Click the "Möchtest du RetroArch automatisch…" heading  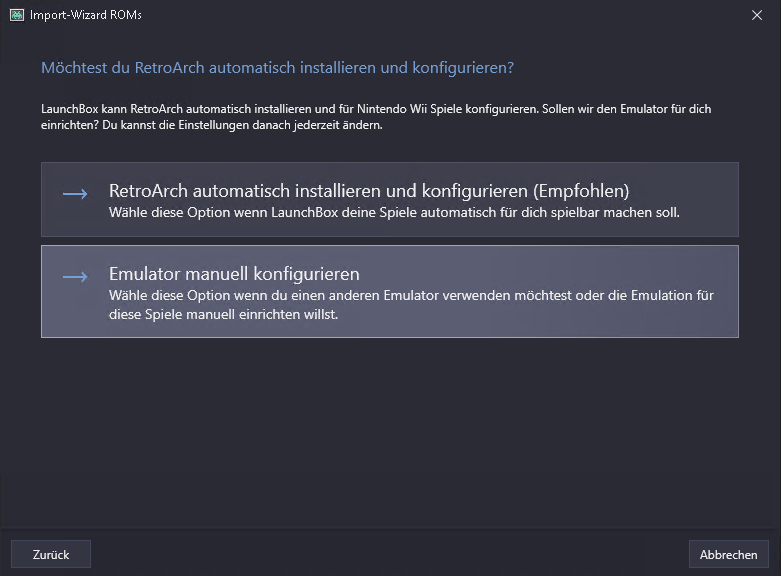277,68
